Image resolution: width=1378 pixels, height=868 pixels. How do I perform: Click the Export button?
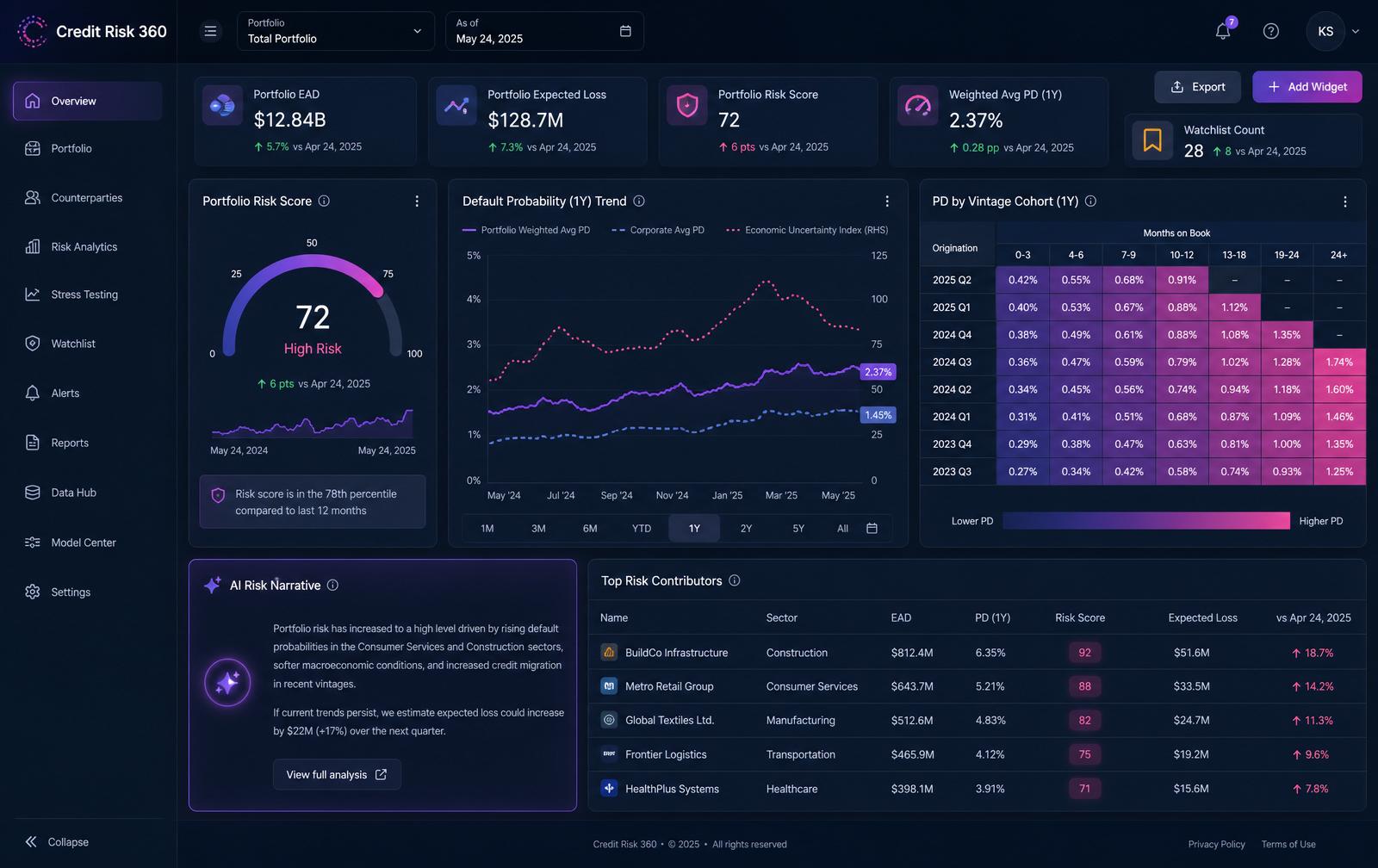pyautogui.click(x=1197, y=87)
